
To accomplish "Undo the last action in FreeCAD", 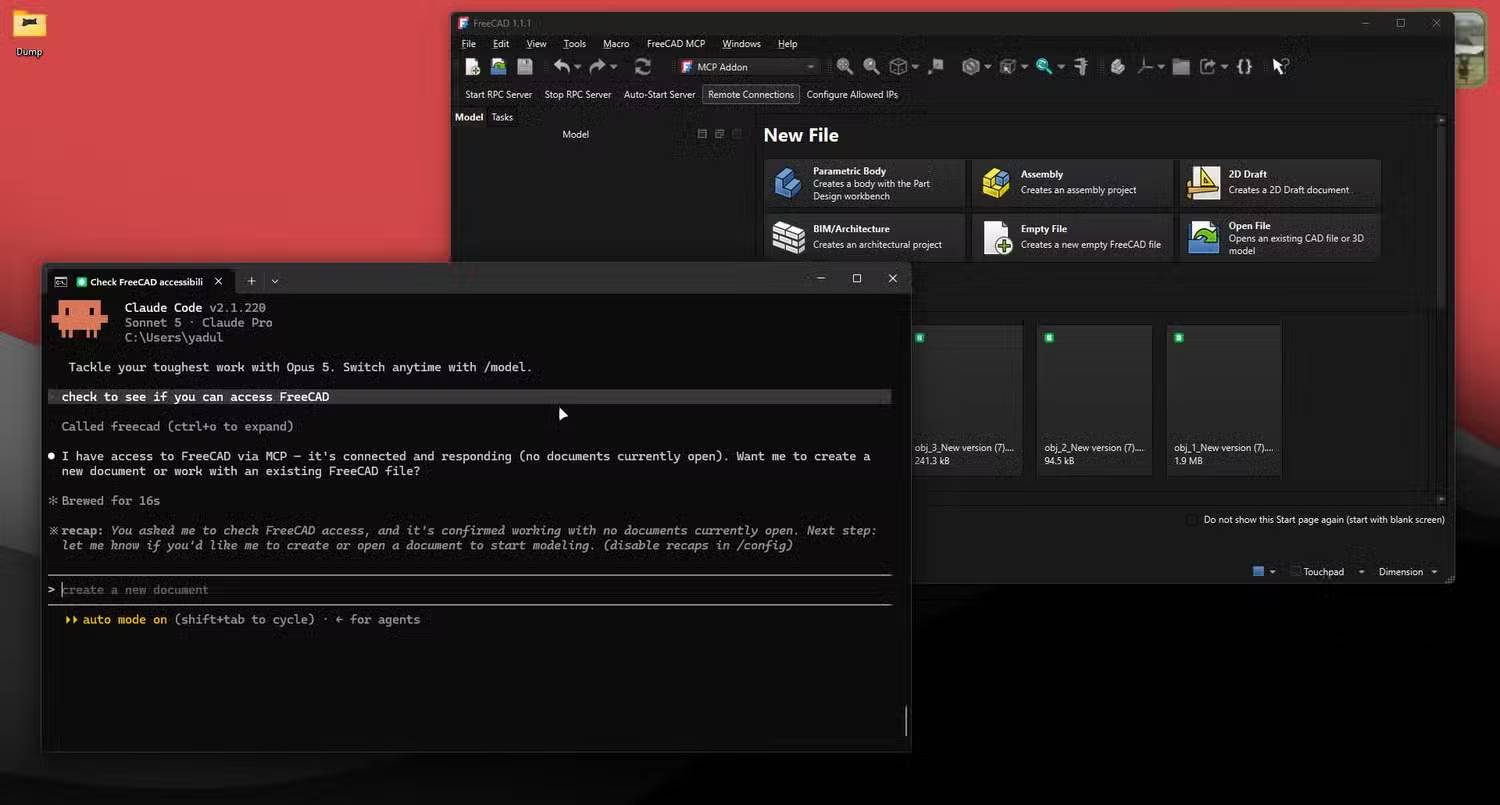I will [x=562, y=67].
